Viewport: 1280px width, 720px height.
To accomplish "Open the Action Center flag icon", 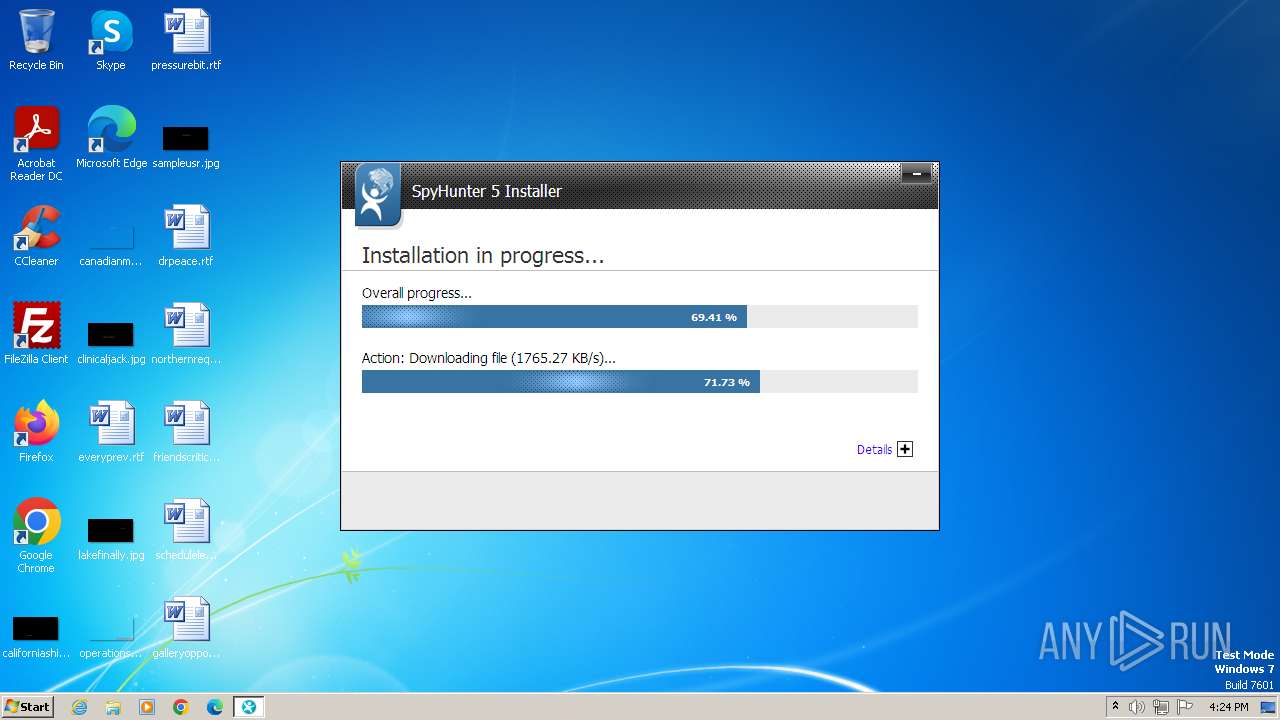I will pyautogui.click(x=1185, y=707).
